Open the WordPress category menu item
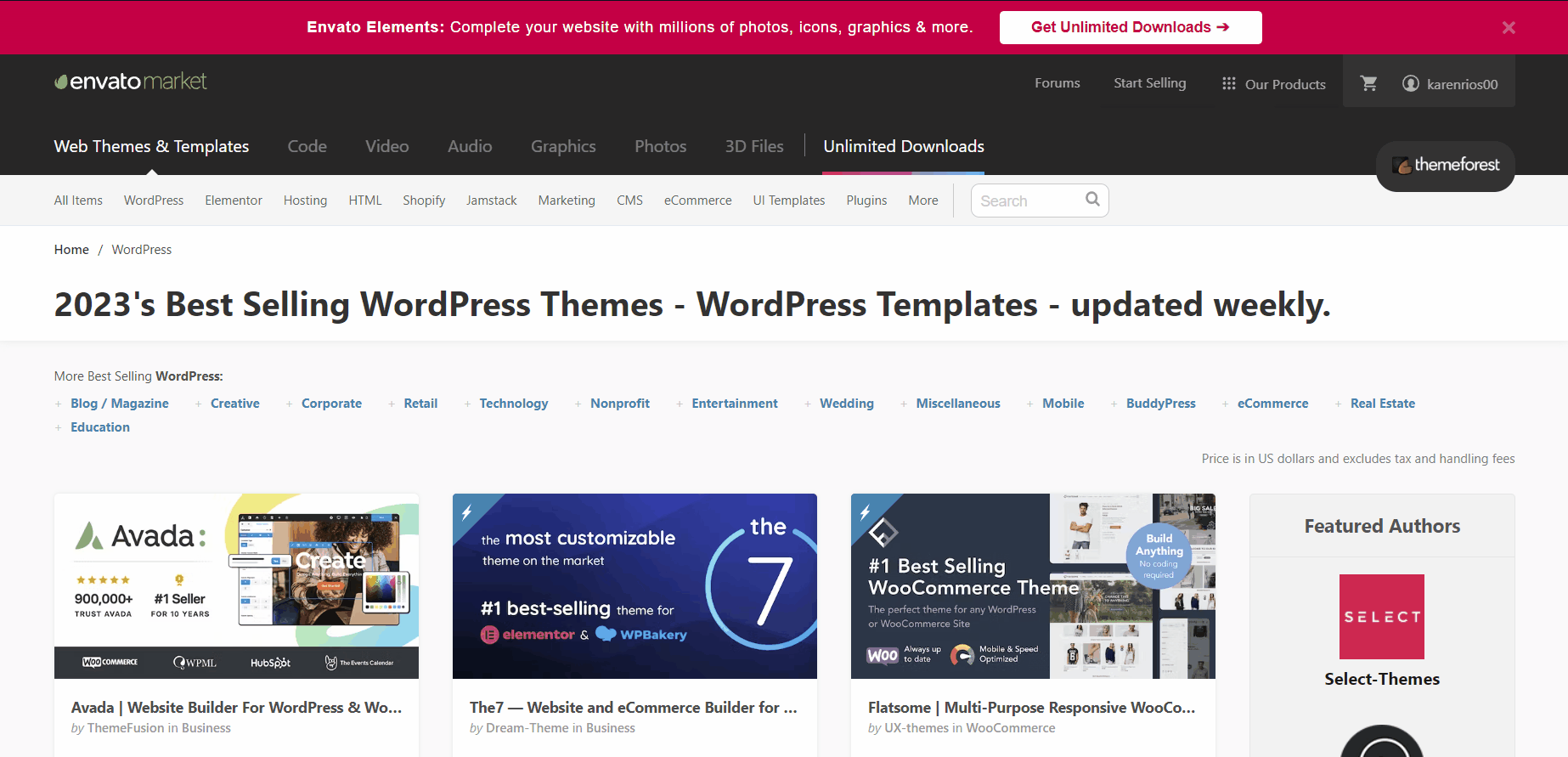 tap(154, 201)
